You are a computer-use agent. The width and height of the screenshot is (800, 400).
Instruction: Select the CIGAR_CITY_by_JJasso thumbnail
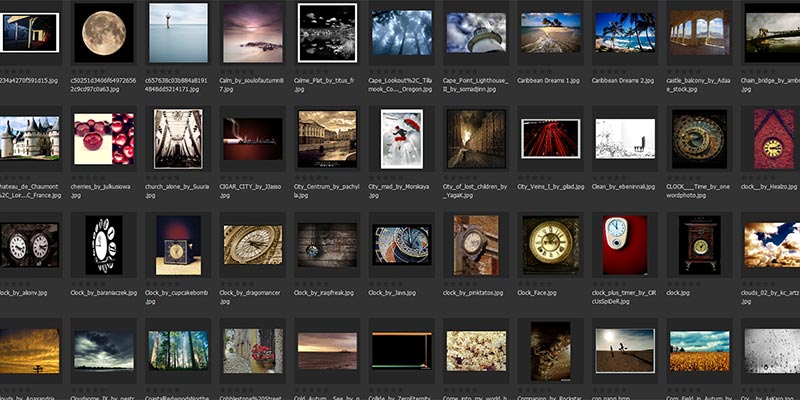pos(253,139)
